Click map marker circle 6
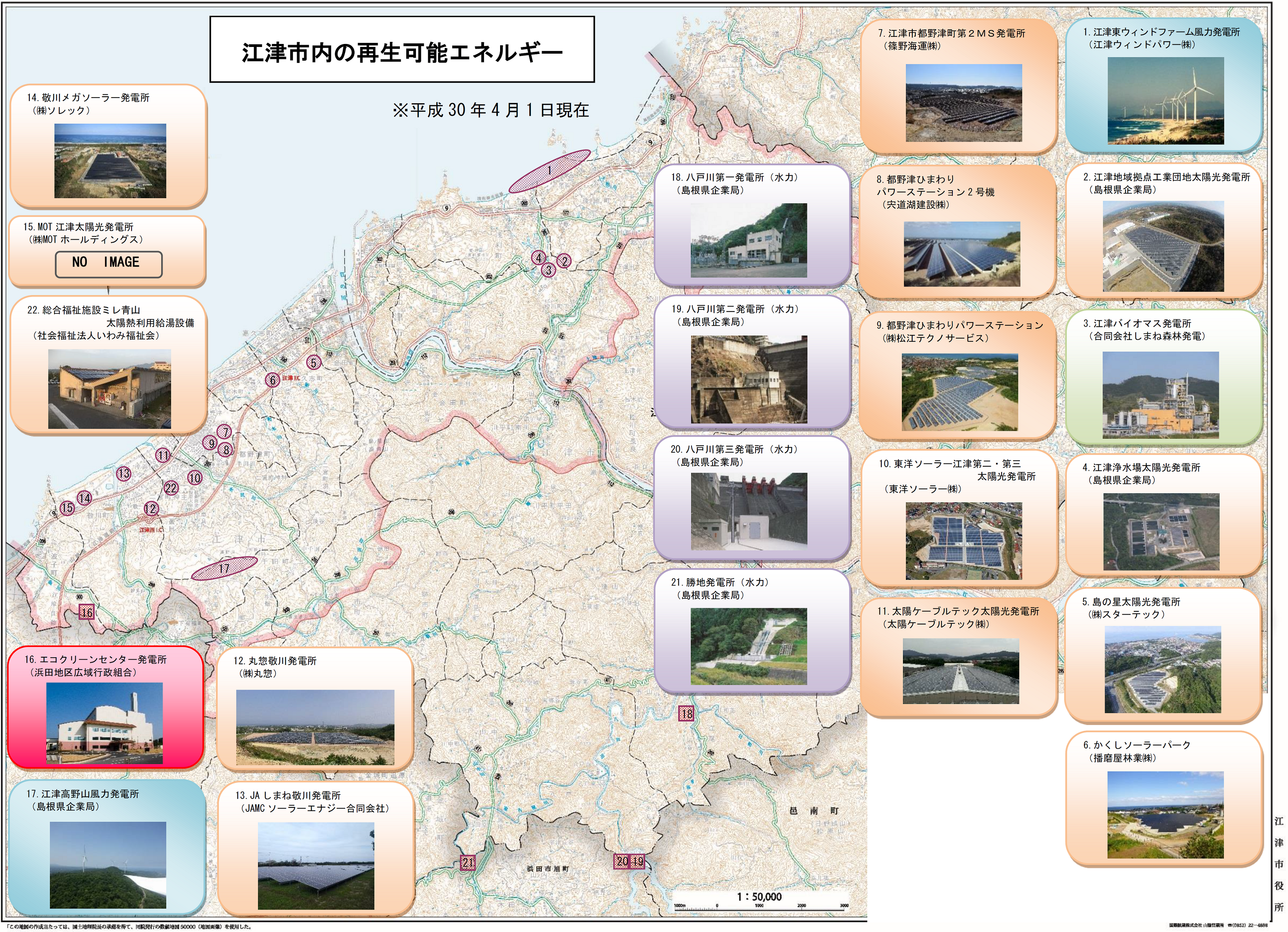The width and height of the screenshot is (1288, 932). point(273,380)
